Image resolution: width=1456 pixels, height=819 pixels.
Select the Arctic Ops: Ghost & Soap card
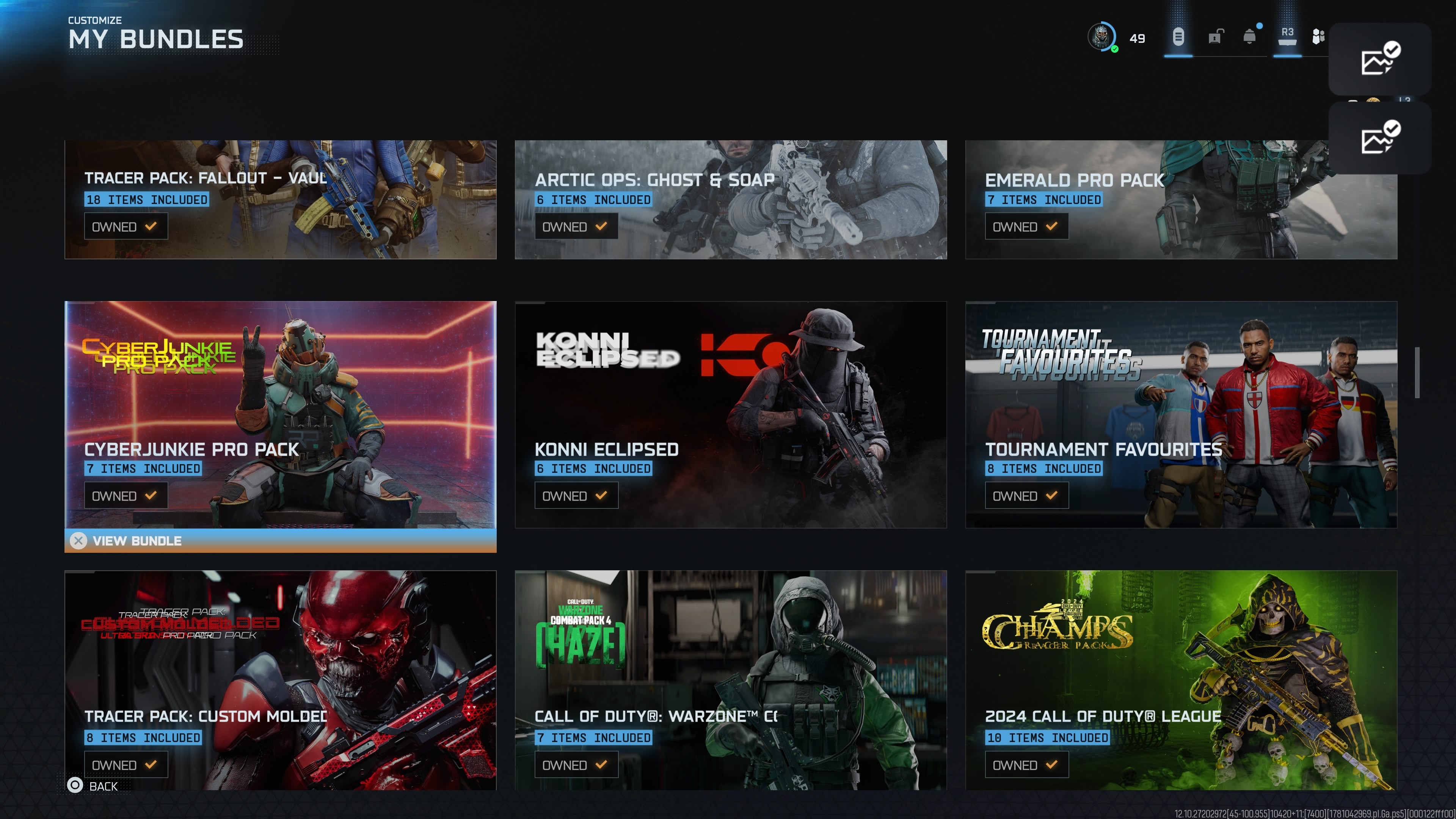[x=731, y=199]
